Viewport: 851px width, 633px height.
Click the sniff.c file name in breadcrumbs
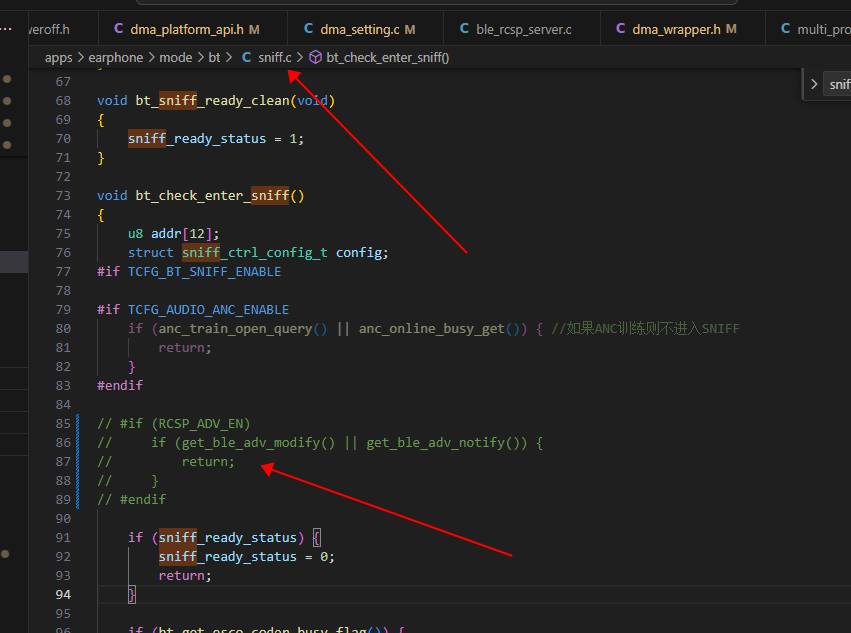pos(275,58)
